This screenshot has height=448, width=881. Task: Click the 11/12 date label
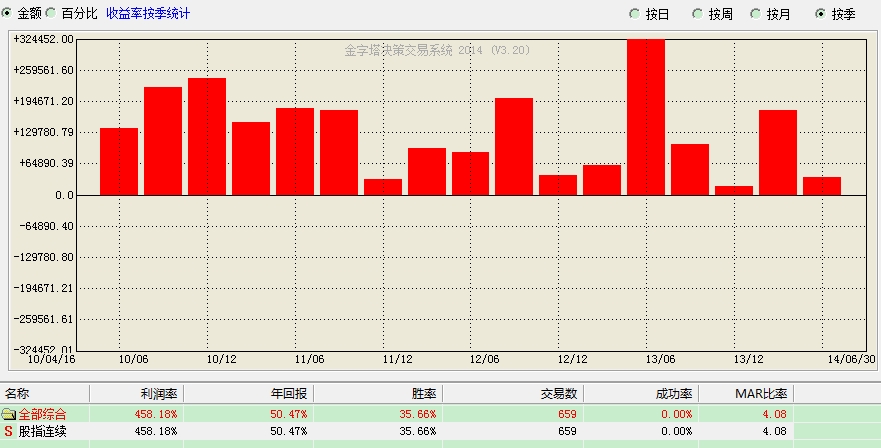coord(397,359)
